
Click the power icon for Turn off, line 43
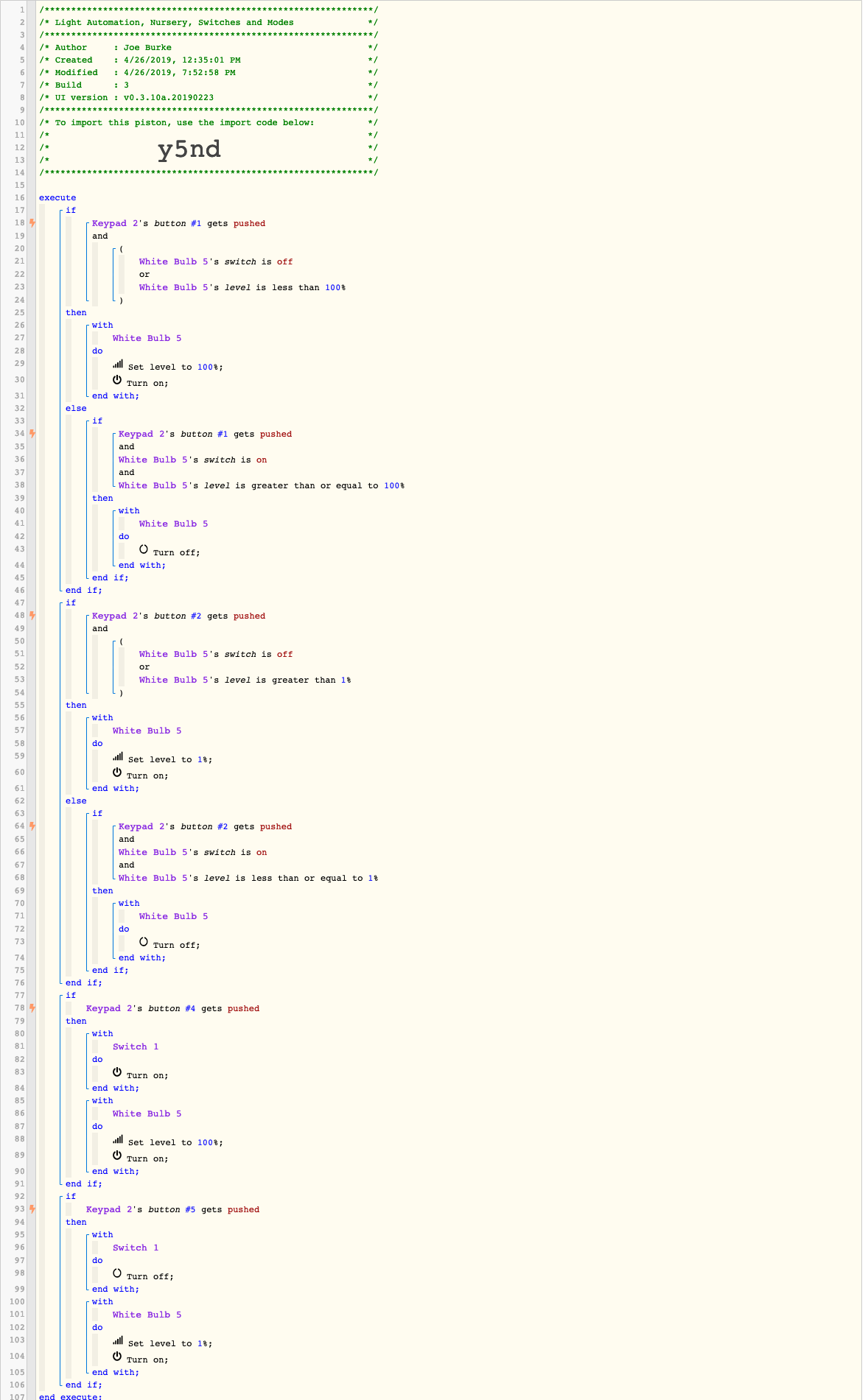[x=144, y=549]
